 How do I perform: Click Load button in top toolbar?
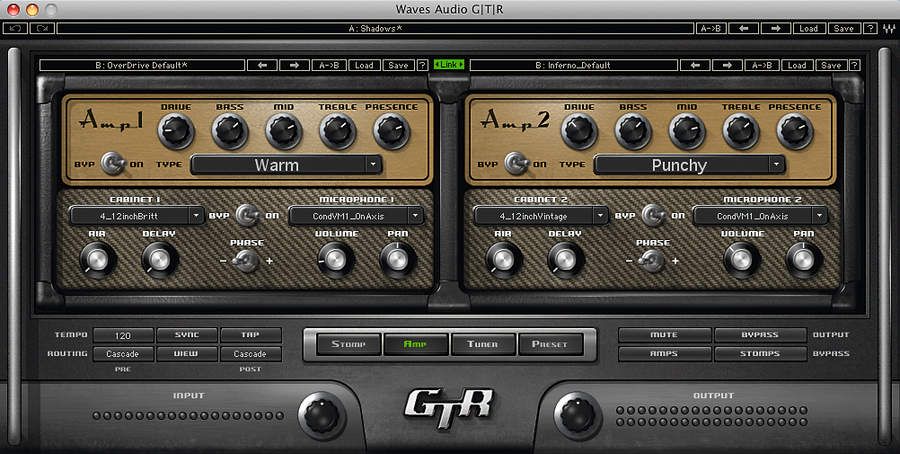pos(808,28)
